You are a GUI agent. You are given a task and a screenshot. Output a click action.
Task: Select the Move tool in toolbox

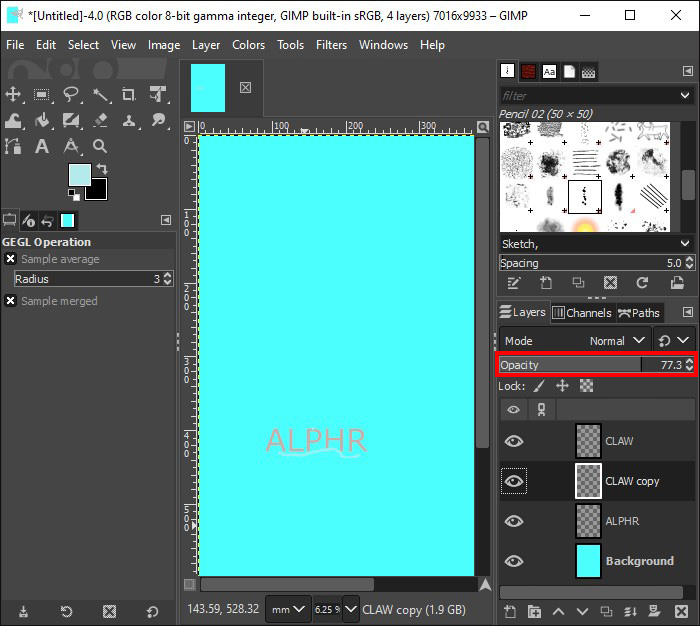(x=14, y=95)
